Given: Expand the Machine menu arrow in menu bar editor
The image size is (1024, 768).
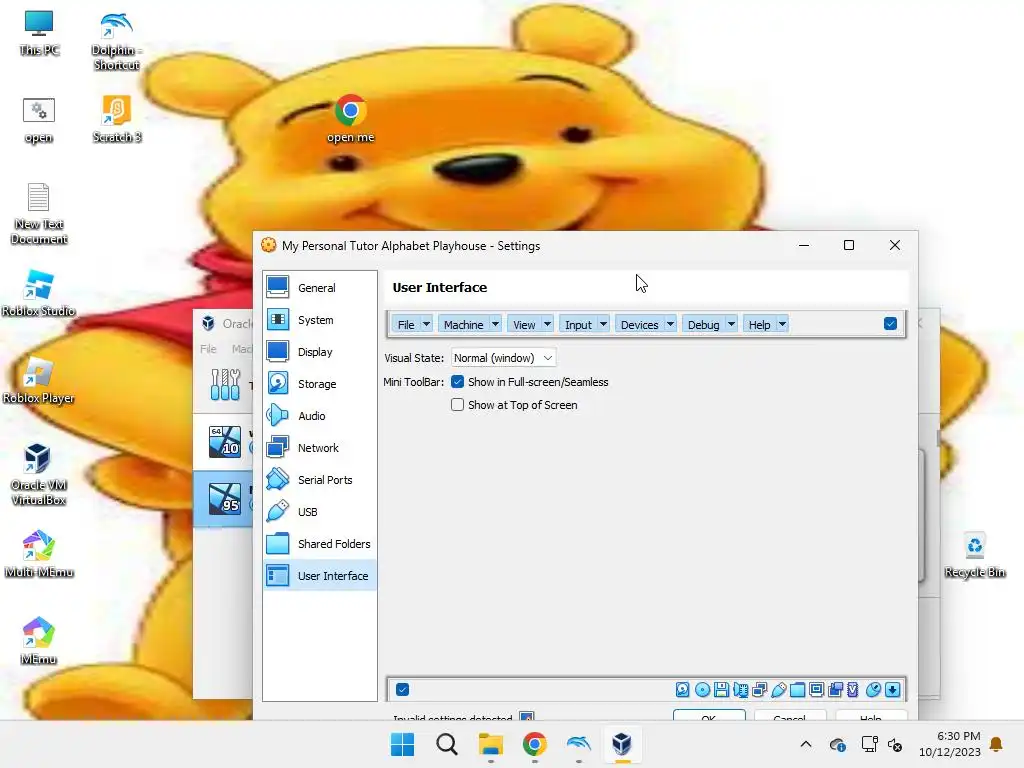Looking at the screenshot, I should pos(495,324).
